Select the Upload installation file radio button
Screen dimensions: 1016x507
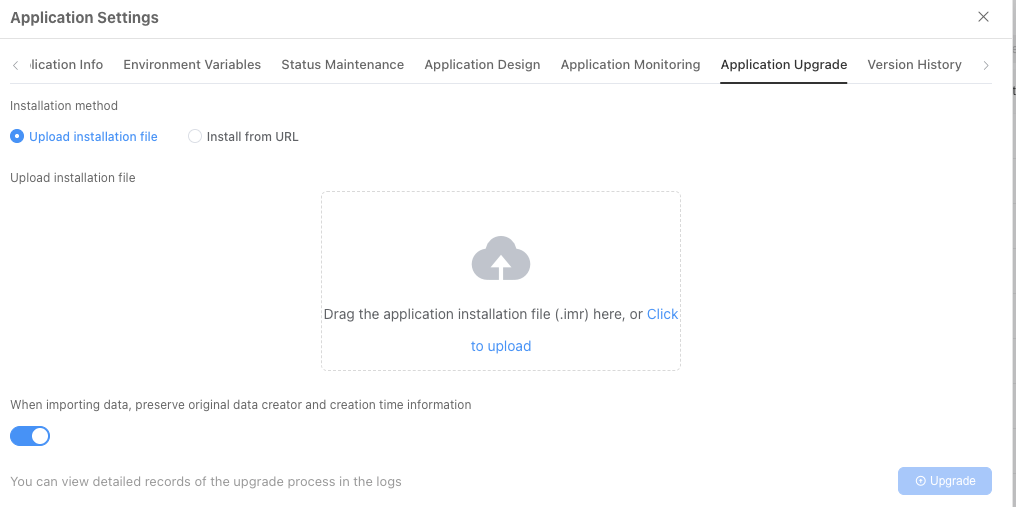(17, 137)
